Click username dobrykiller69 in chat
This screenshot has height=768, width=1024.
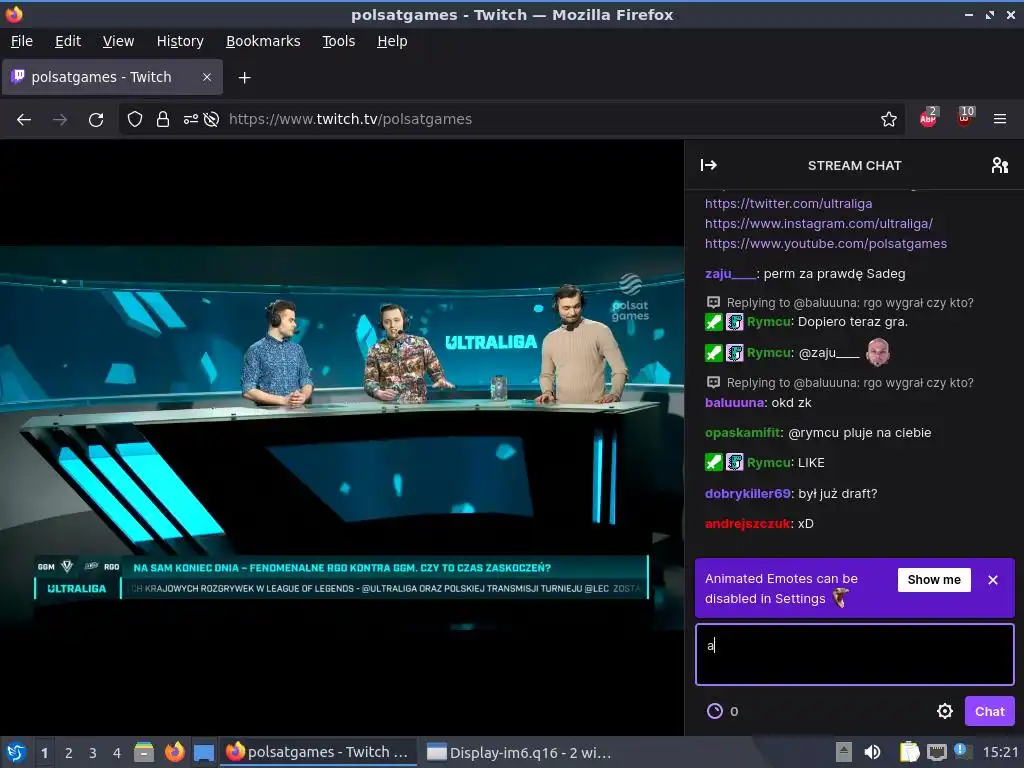748,493
